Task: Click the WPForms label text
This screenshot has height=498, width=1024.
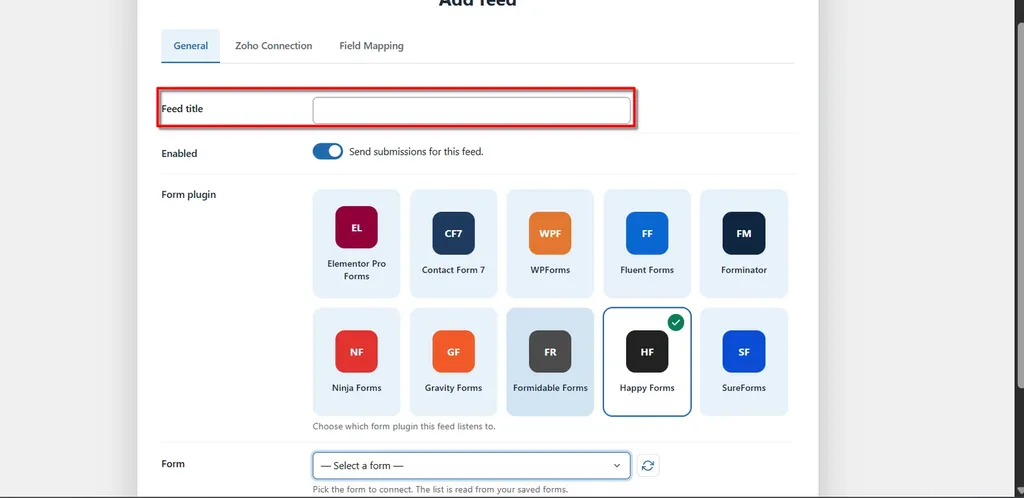Action: (550, 270)
